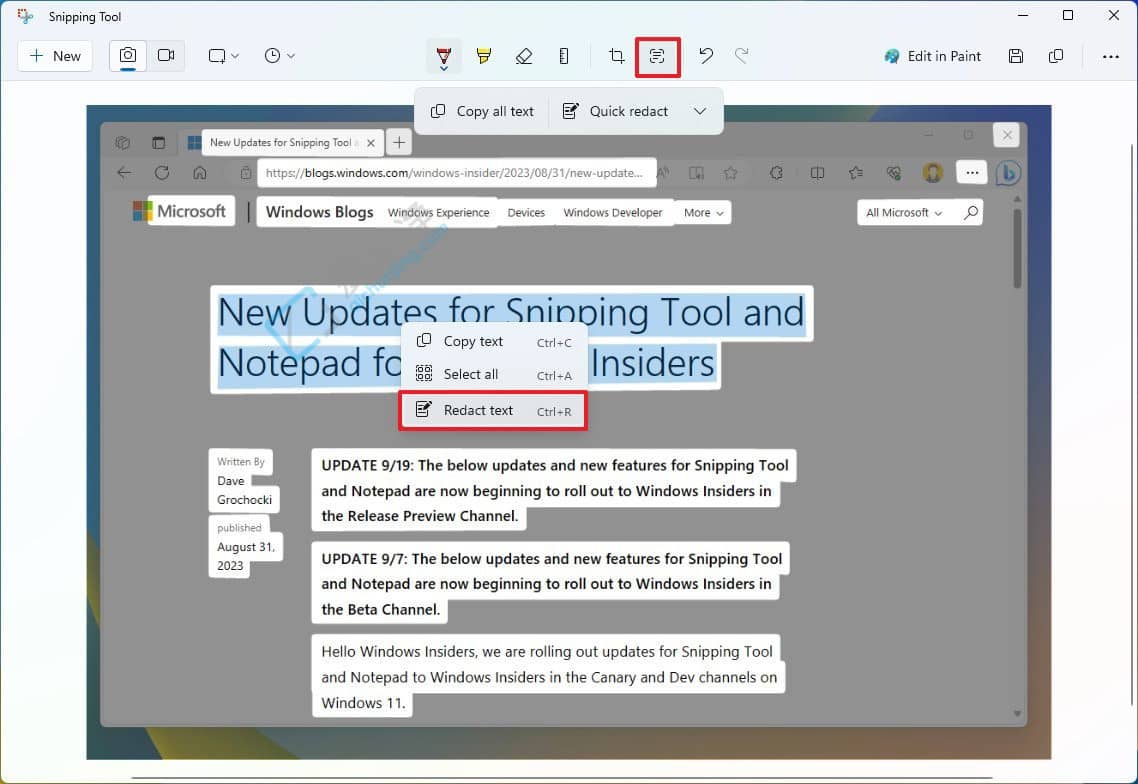Viewport: 1138px width, 784px height.
Task: Toggle the Ruler tool
Action: coord(564,56)
